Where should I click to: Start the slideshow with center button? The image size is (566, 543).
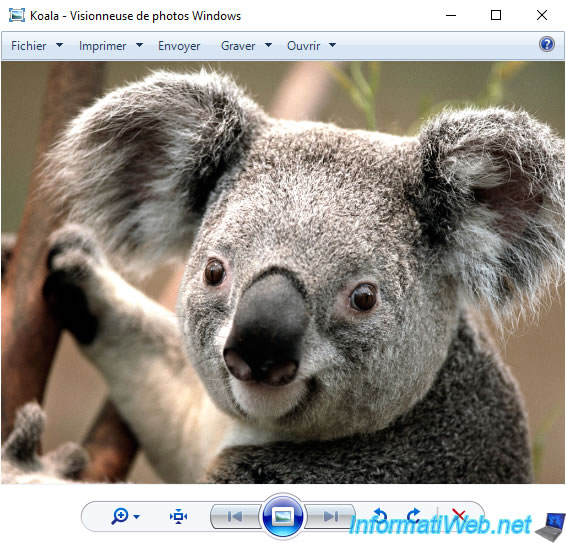click(x=283, y=516)
